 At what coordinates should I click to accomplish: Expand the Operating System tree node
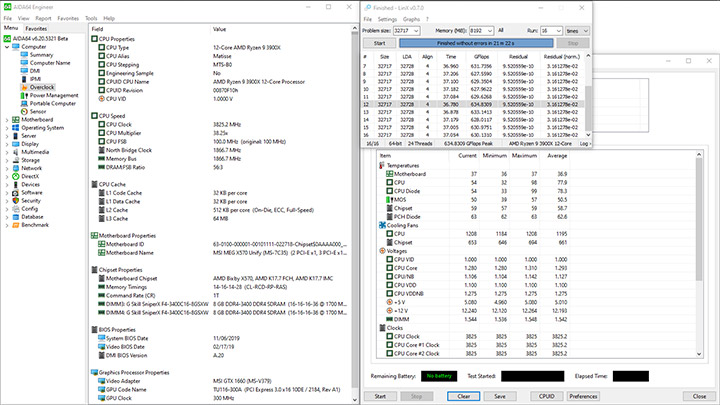(x=7, y=128)
